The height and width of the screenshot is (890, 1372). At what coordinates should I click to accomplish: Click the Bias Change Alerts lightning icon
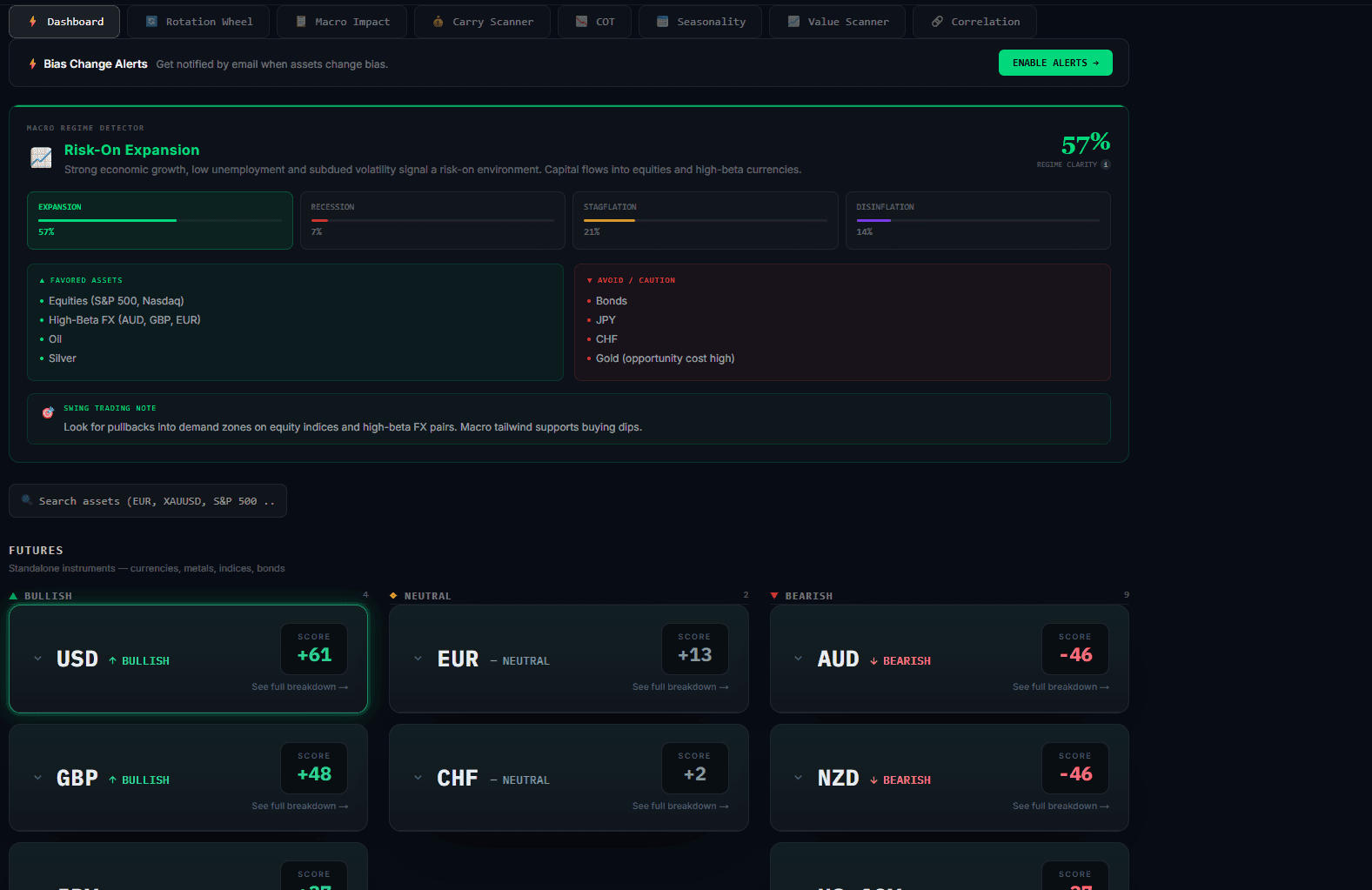point(33,64)
